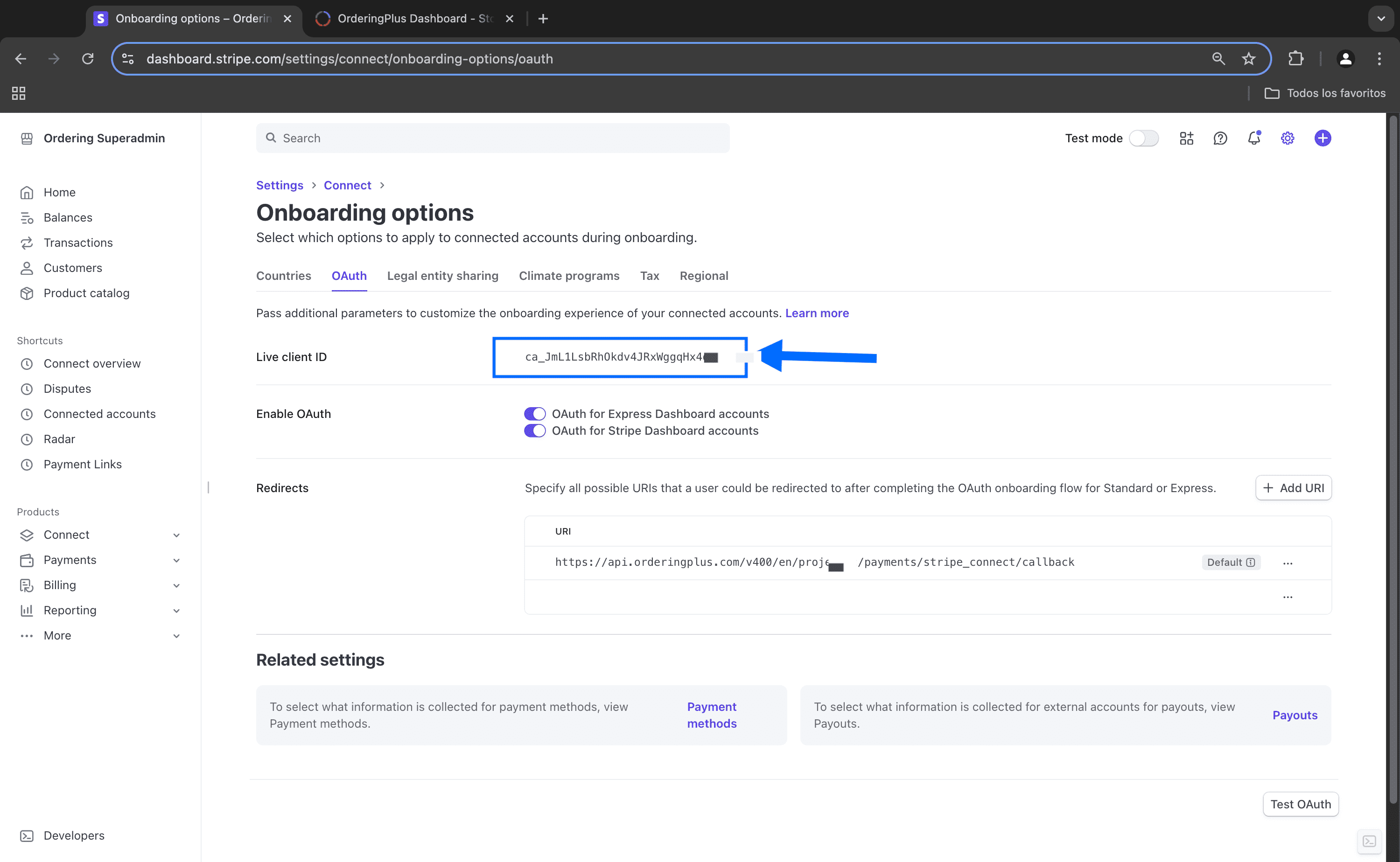Open the Chrome profile avatar
1400x862 pixels.
(x=1345, y=59)
